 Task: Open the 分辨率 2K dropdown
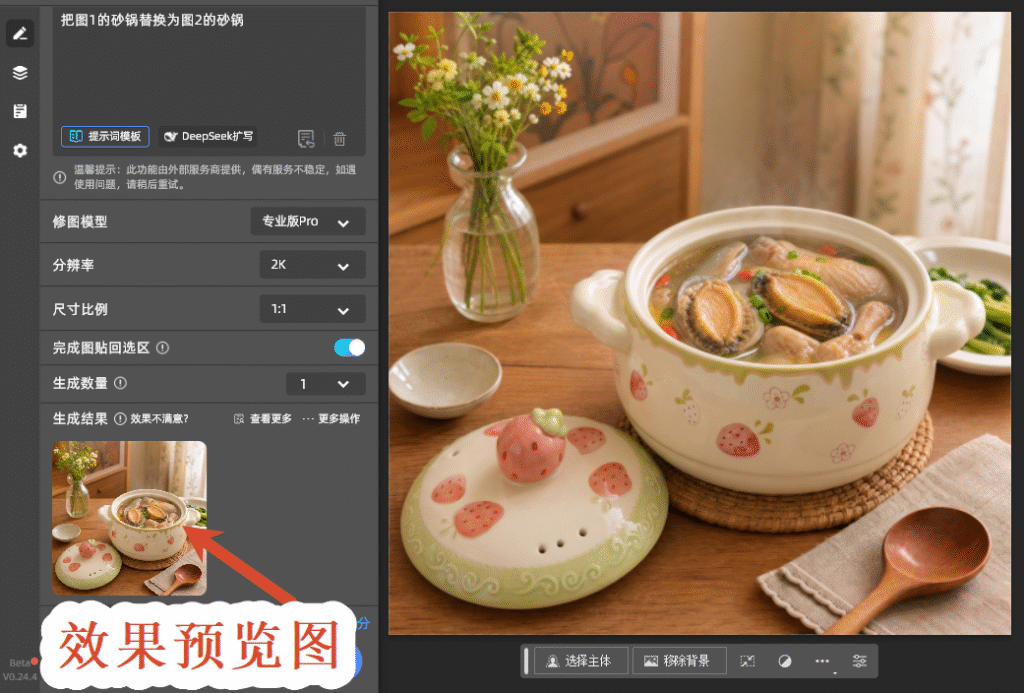[312, 265]
